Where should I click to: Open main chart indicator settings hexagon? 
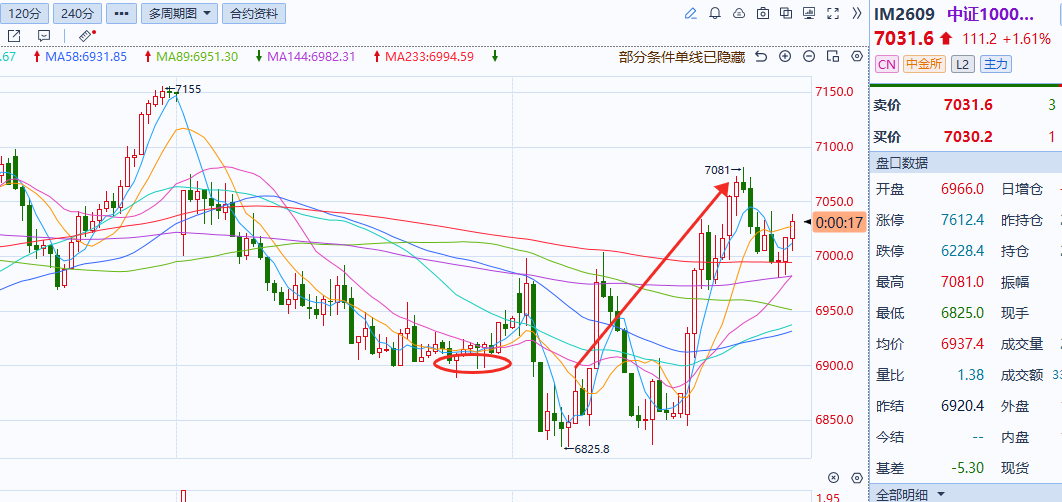857,56
